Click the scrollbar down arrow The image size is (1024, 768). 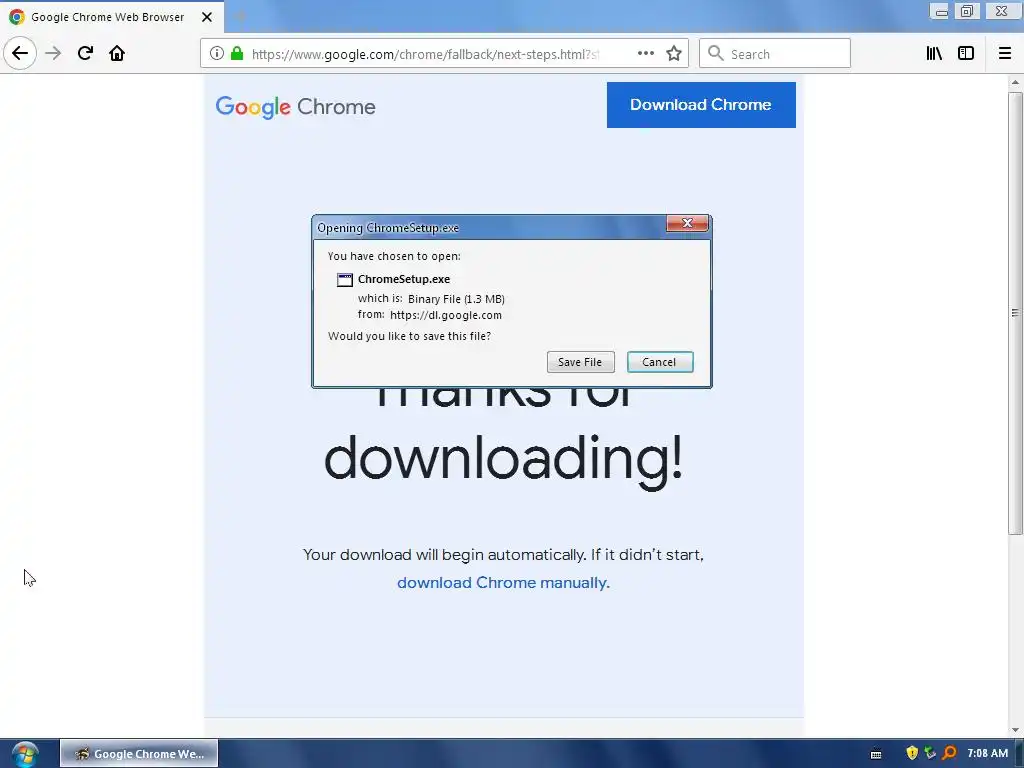click(x=1015, y=730)
